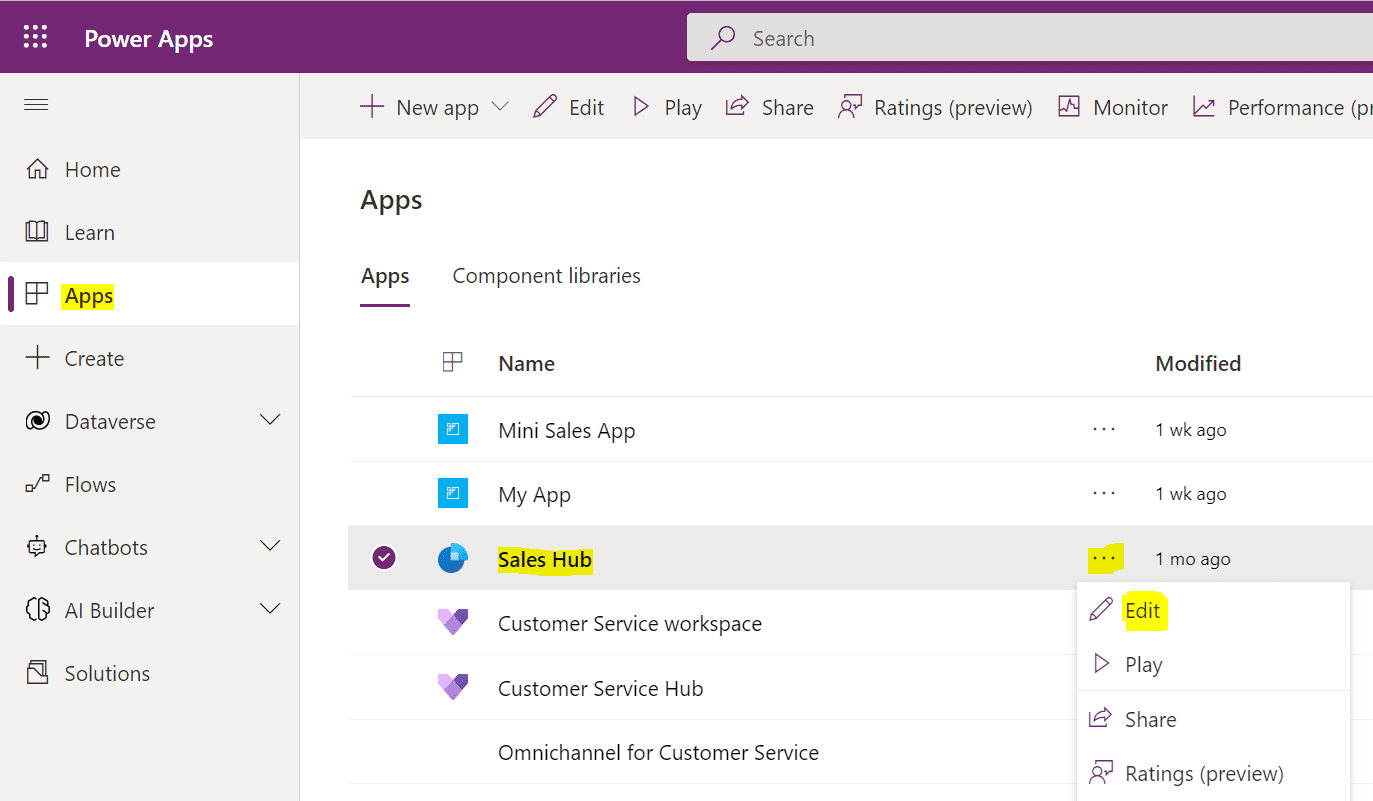Click My App '1 wk ago' value
The image size is (1373, 801).
pyautogui.click(x=1191, y=494)
